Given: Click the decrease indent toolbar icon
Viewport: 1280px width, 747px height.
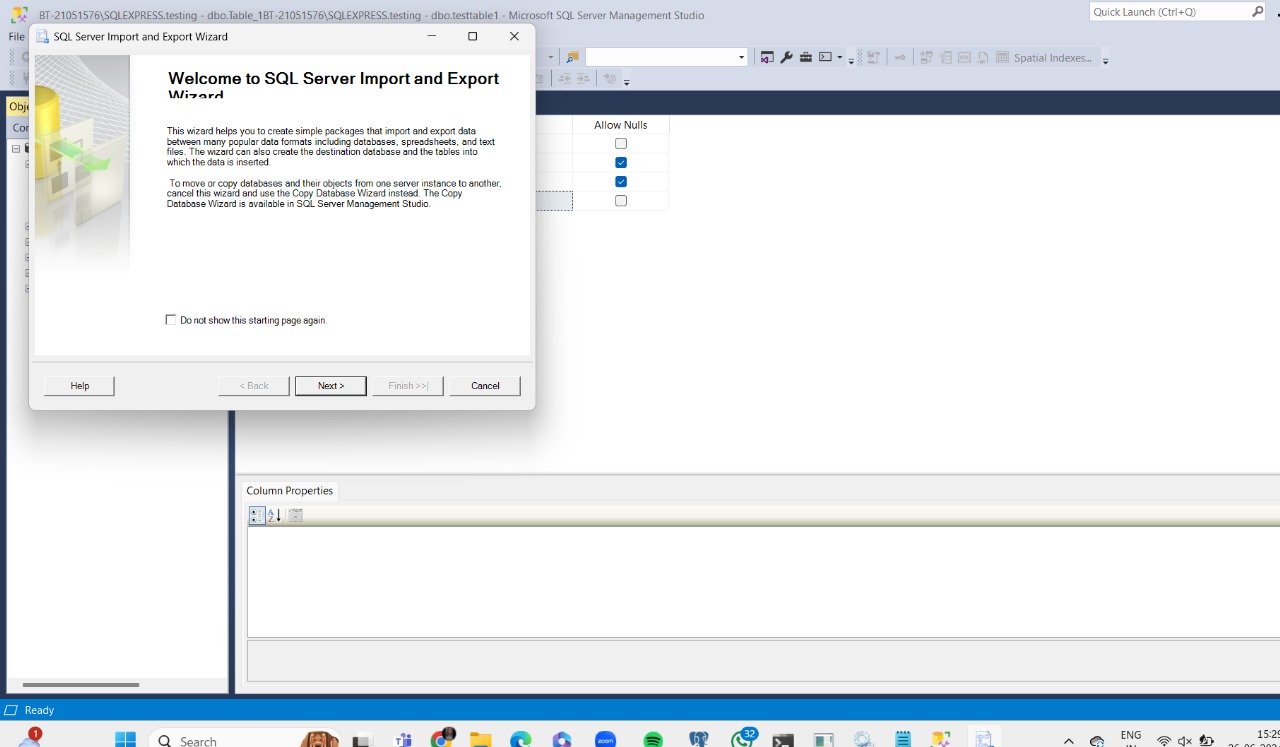Looking at the screenshot, I should [x=566, y=78].
